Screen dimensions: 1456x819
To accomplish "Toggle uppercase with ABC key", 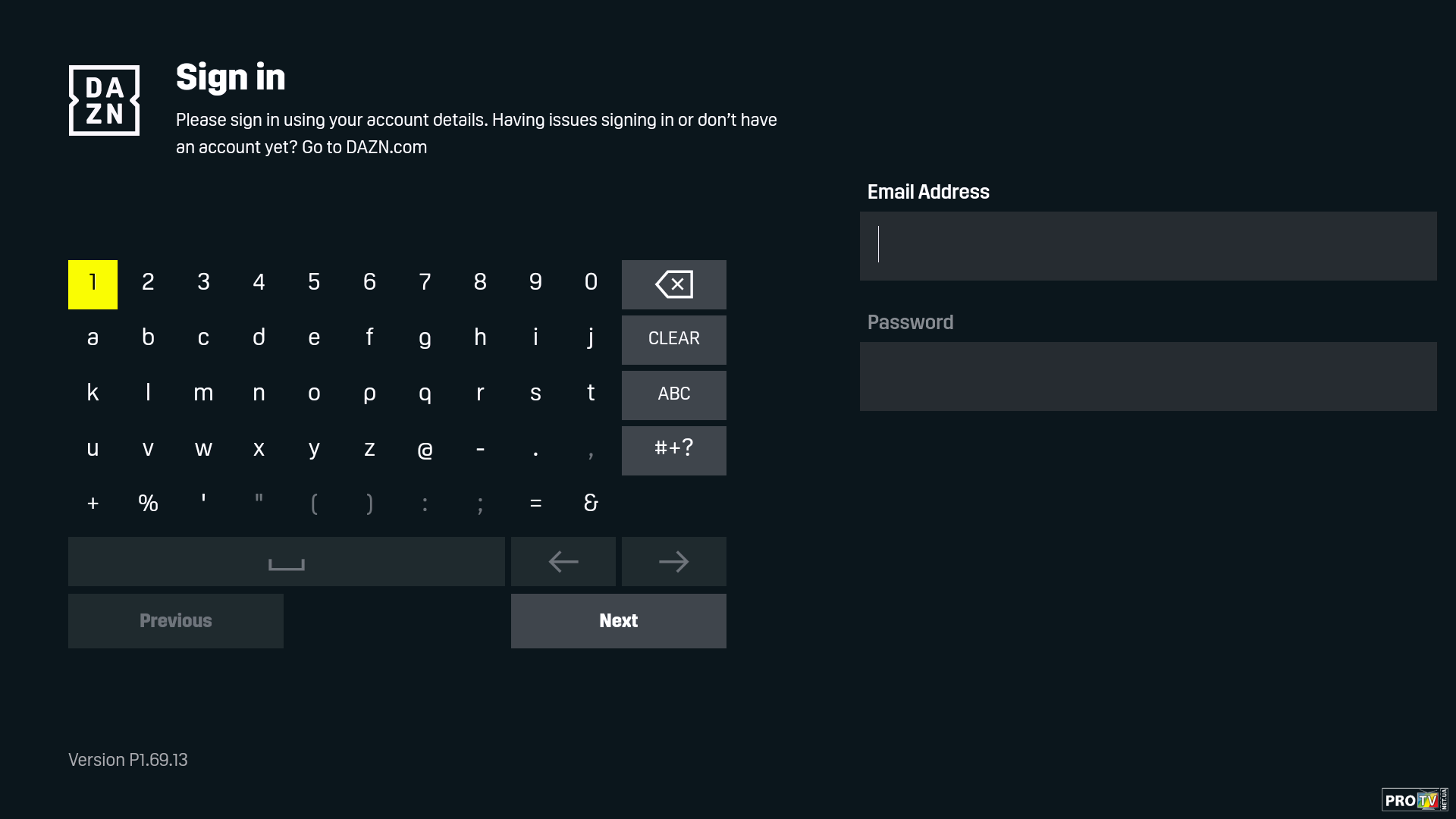I will pos(673,394).
